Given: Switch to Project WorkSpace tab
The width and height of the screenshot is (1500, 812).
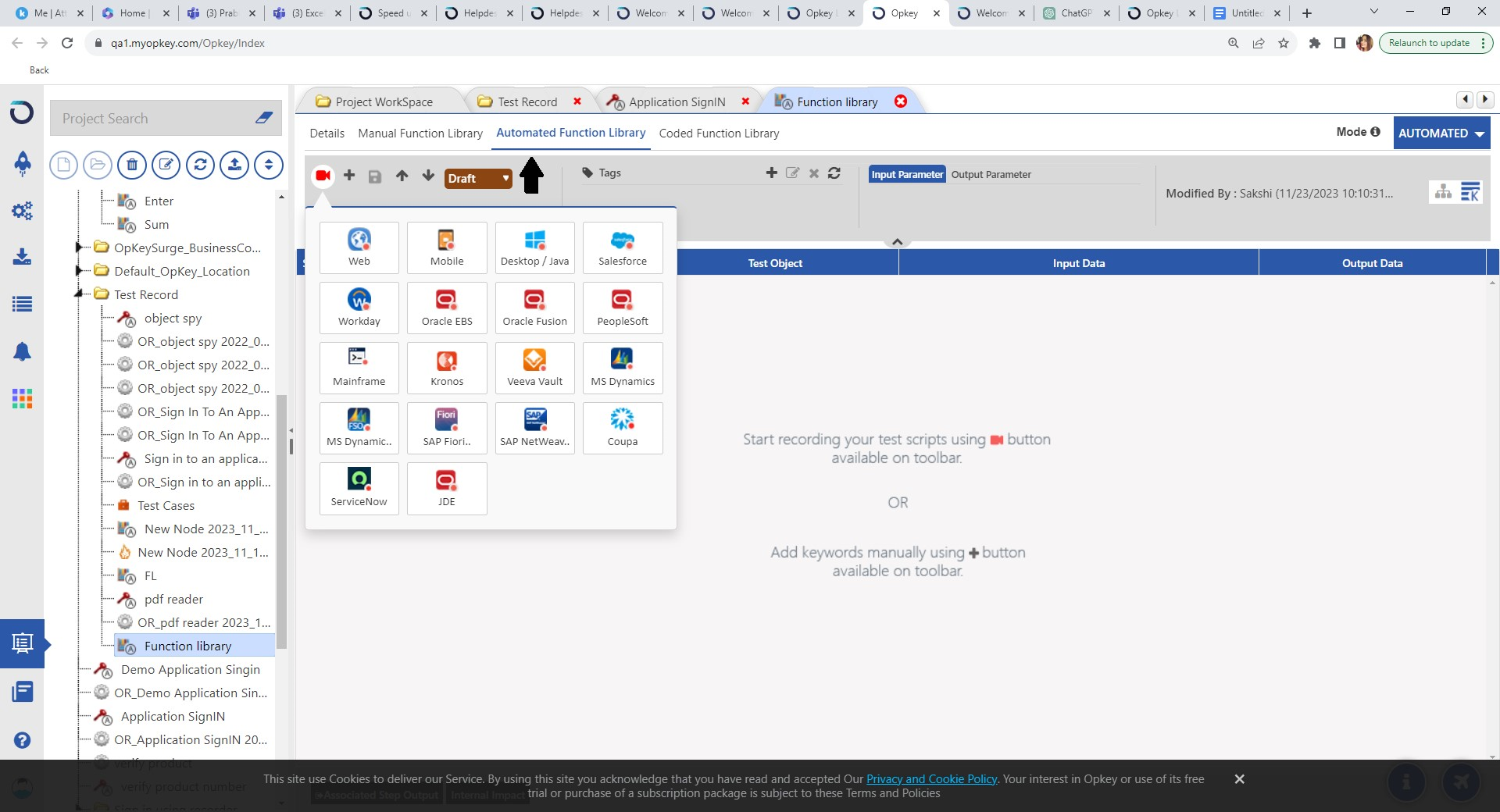Looking at the screenshot, I should [383, 101].
